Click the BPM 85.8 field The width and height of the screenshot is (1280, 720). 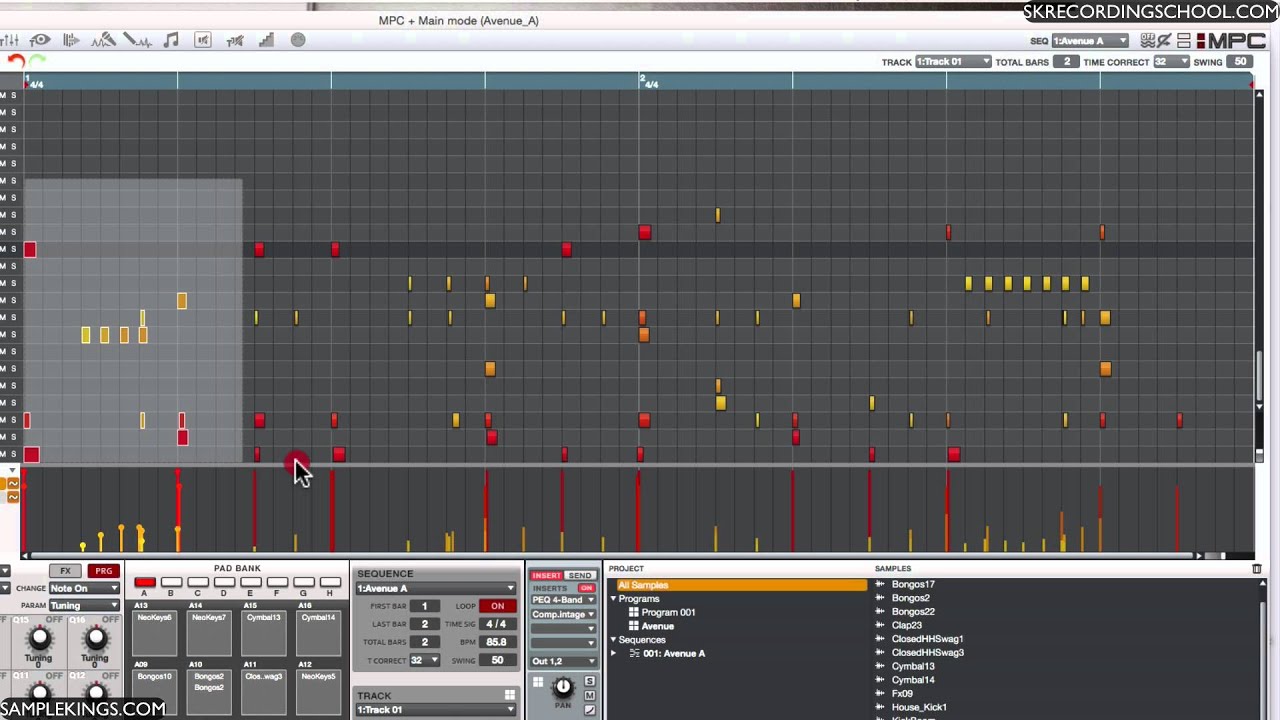[x=497, y=642]
